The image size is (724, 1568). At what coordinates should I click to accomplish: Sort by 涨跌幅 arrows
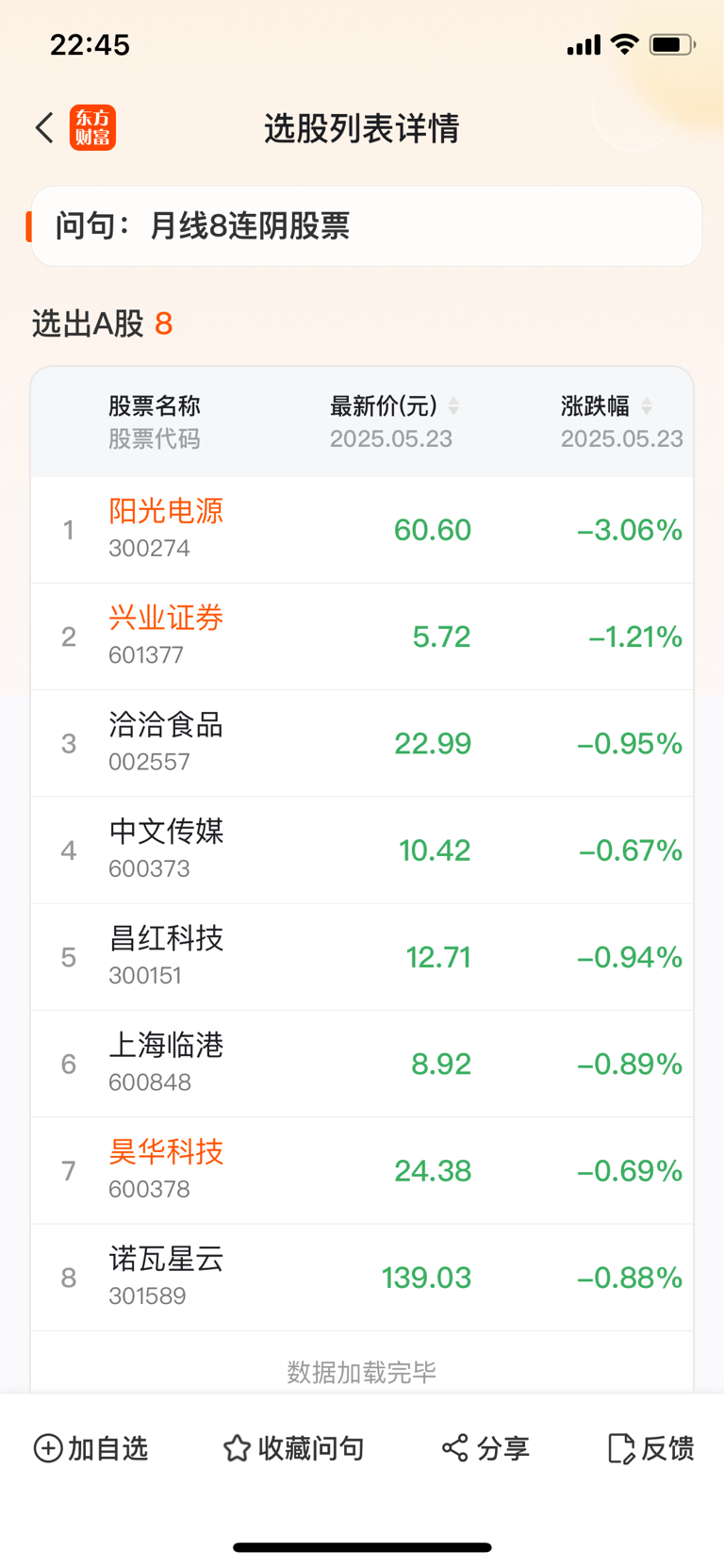point(647,405)
